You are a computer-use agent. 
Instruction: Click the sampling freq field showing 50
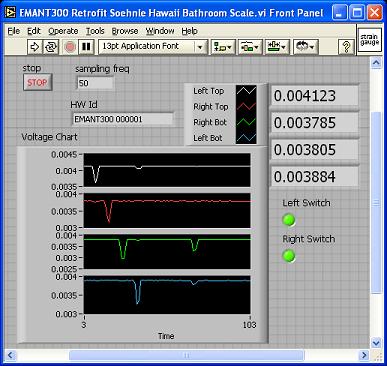click(95, 83)
